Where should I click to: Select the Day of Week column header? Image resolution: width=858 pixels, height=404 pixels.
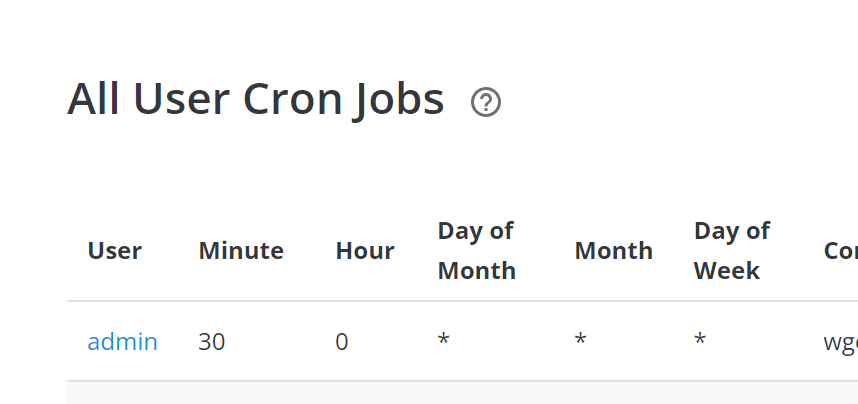coord(732,251)
